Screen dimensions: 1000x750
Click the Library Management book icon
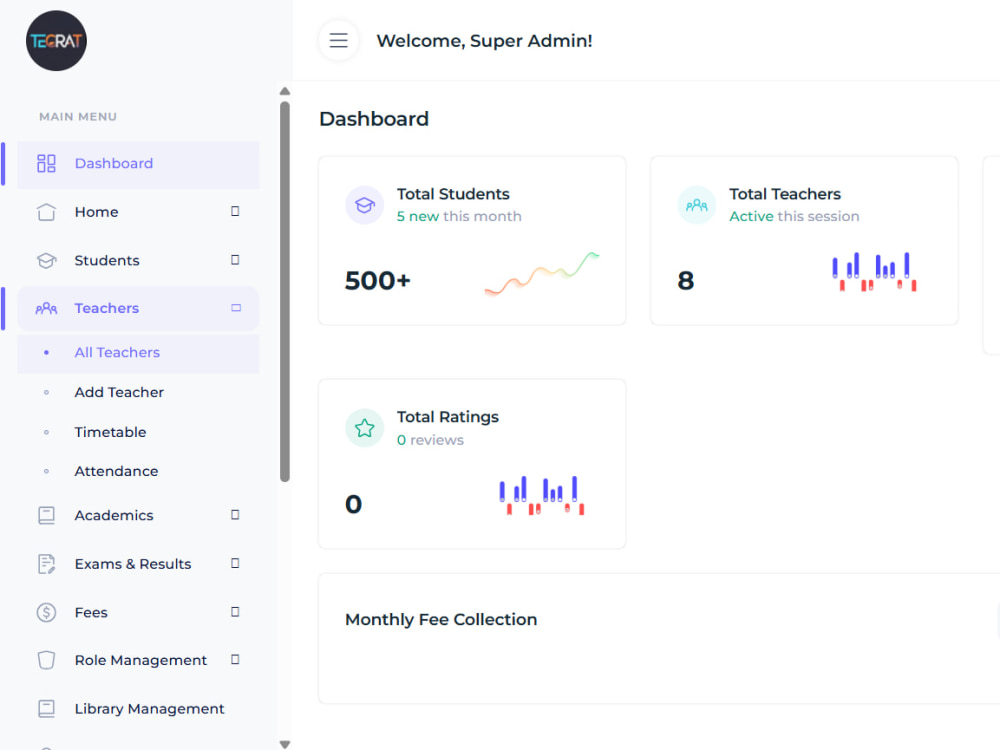46,709
